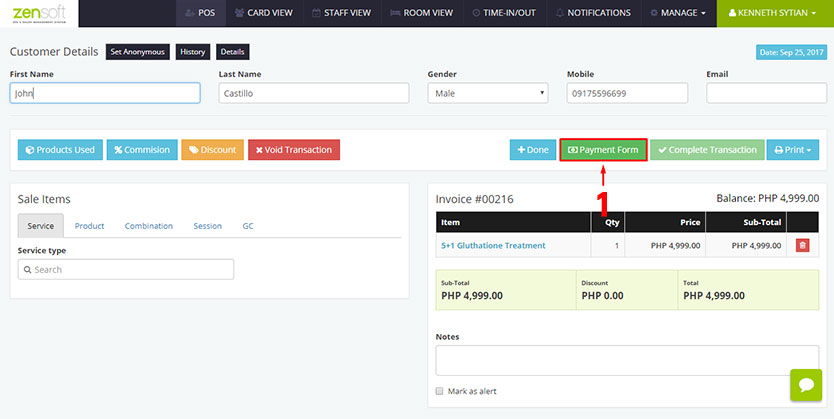Click the Discount PHP 0.00 value

[x=602, y=296]
